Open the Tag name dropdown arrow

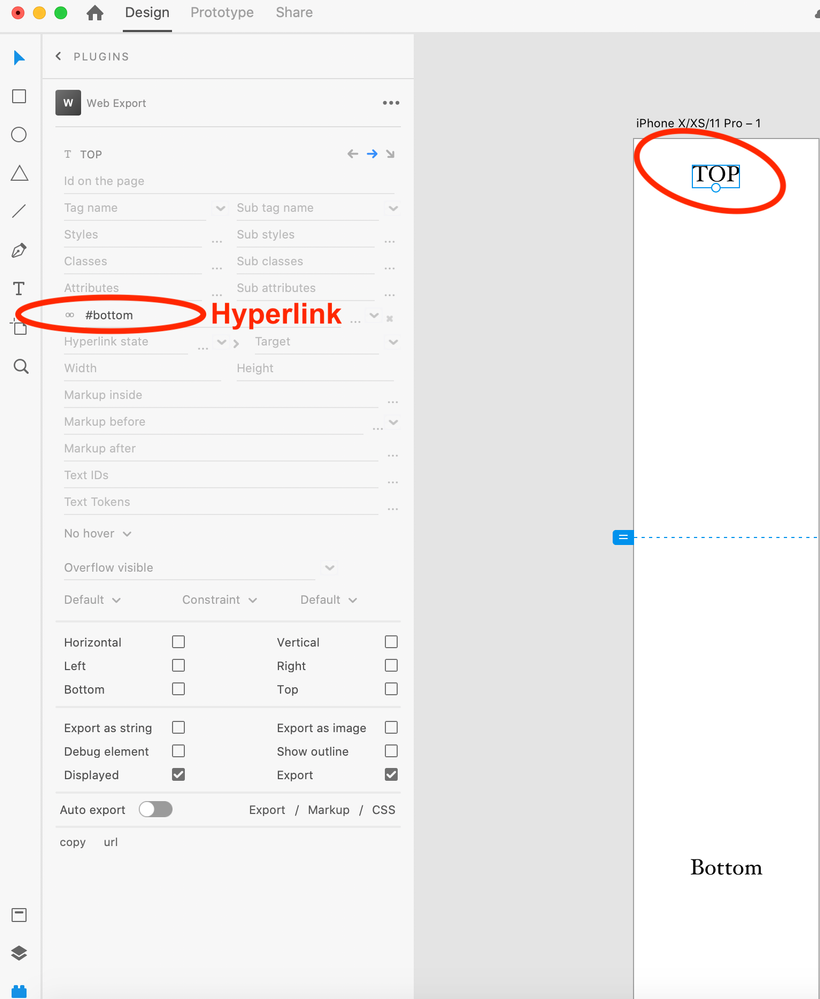[x=220, y=209]
